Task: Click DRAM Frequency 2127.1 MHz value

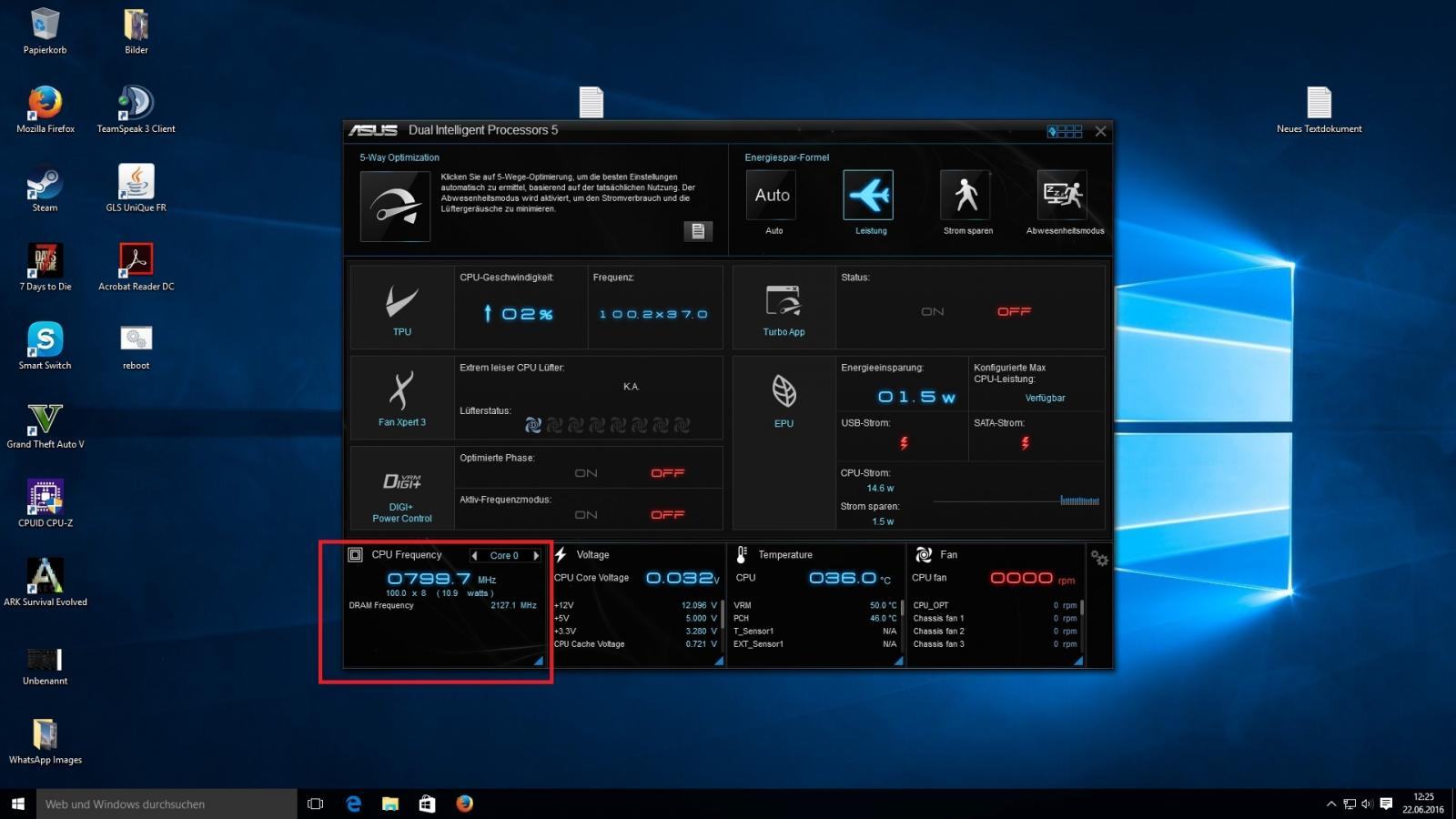Action: [513, 605]
